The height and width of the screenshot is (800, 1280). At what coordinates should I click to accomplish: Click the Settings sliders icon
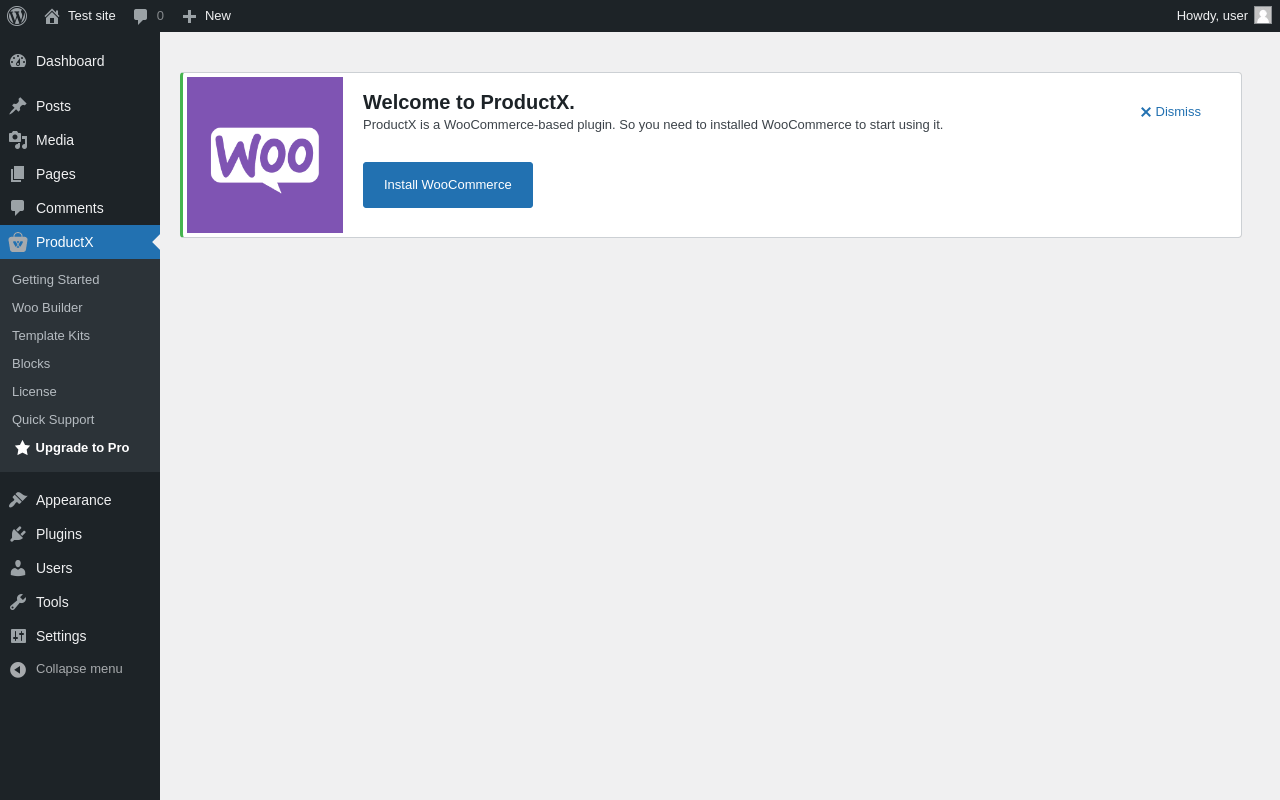click(18, 636)
